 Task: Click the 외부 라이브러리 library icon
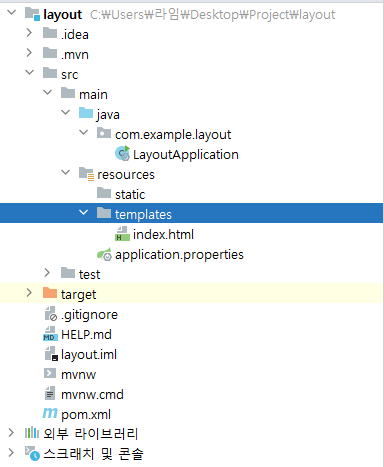32,433
